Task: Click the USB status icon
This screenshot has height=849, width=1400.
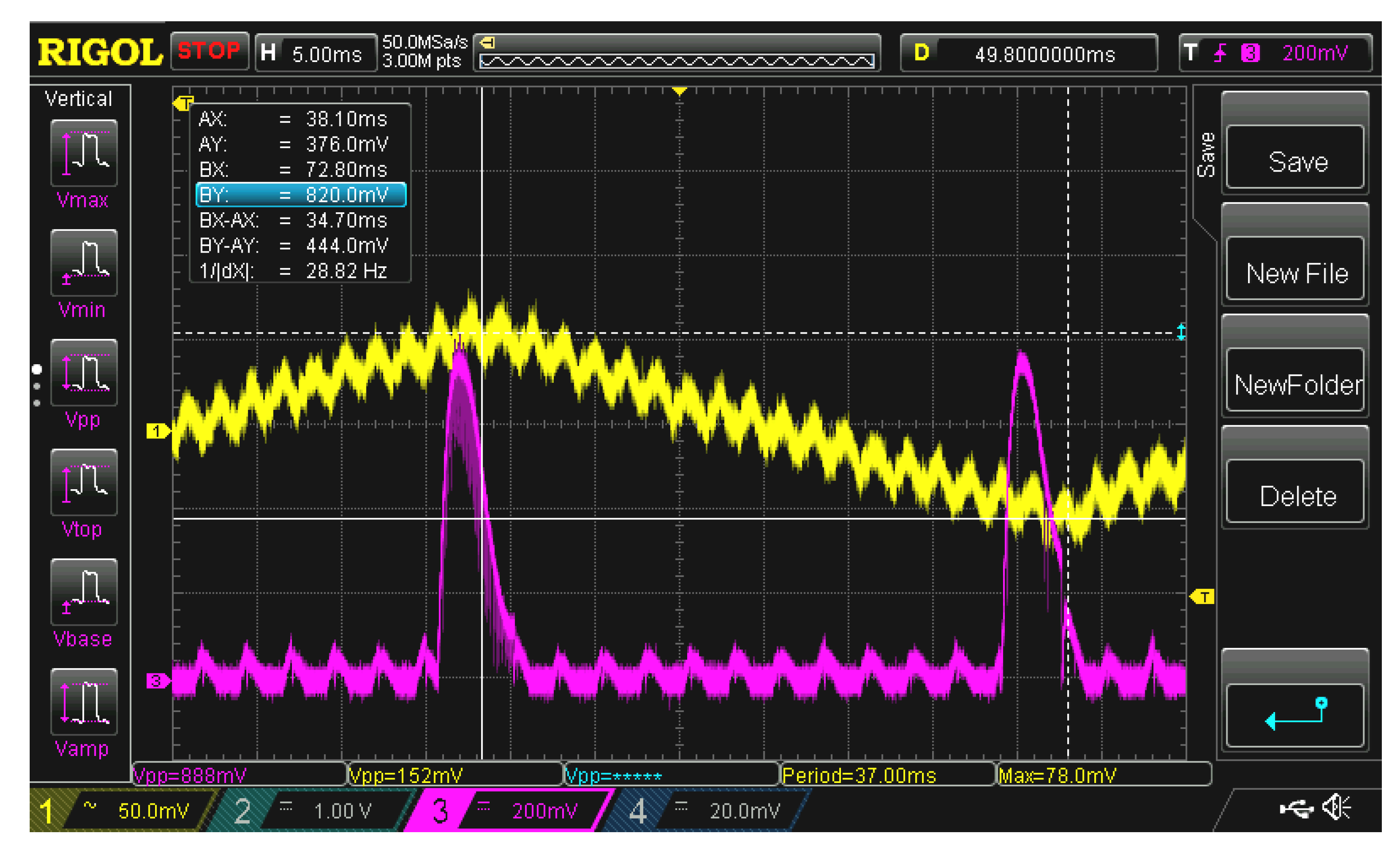Action: [1297, 808]
